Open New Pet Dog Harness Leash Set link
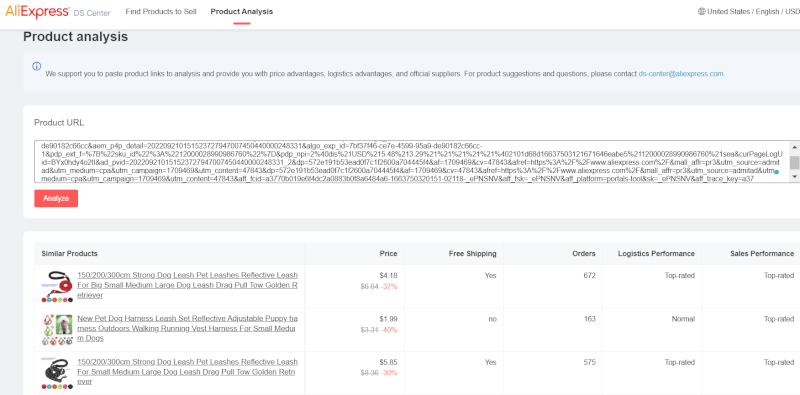The image size is (800, 395). pos(187,328)
